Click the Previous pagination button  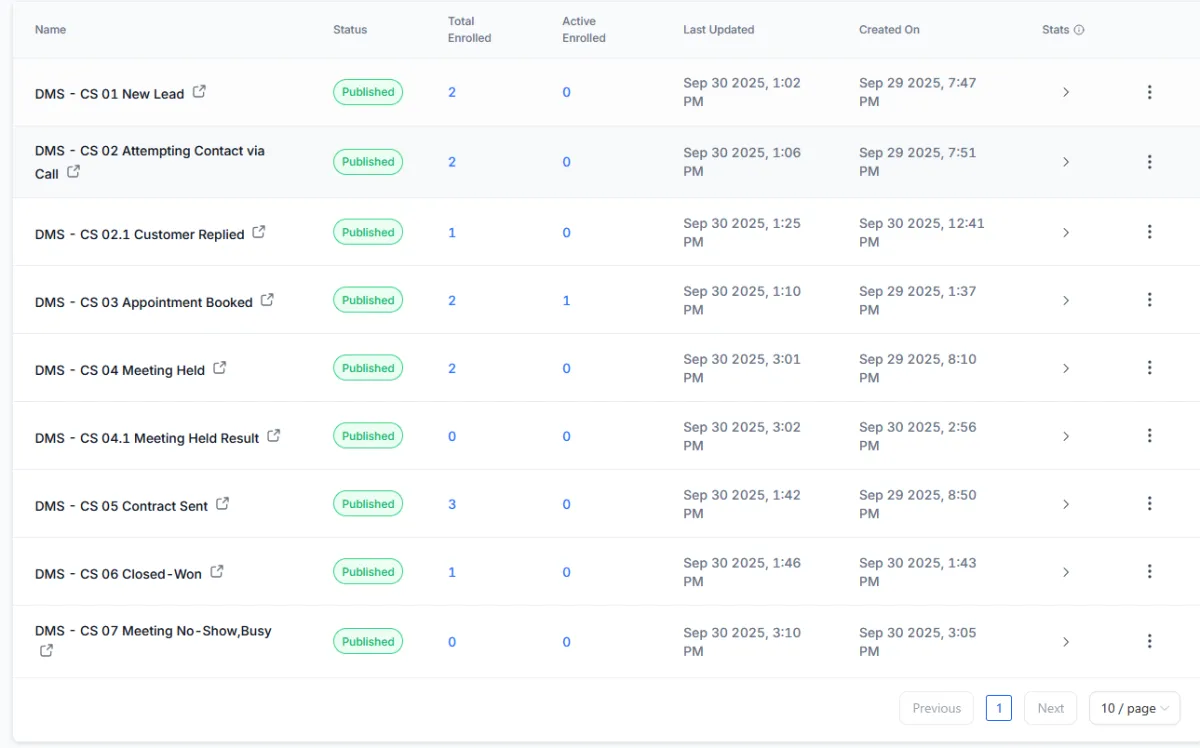point(936,708)
